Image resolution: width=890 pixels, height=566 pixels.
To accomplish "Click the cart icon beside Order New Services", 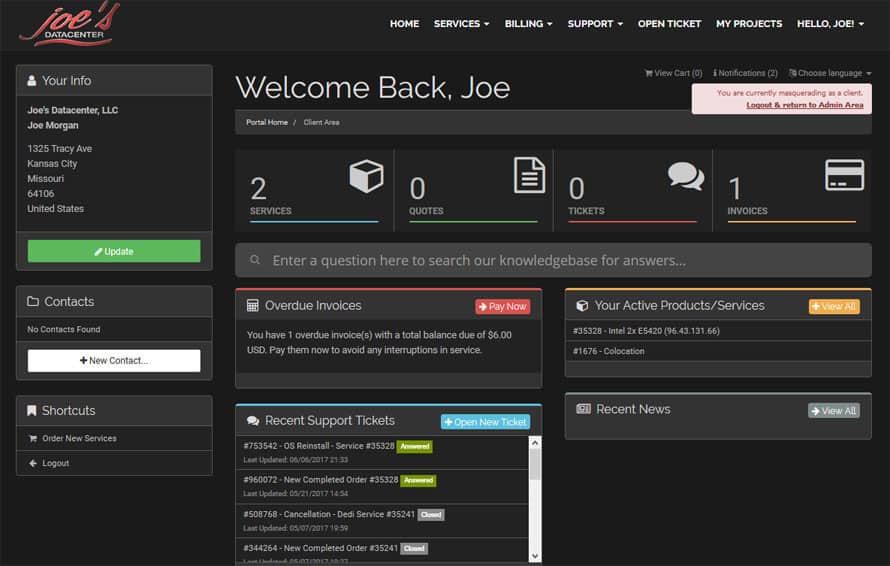I will click(33, 438).
